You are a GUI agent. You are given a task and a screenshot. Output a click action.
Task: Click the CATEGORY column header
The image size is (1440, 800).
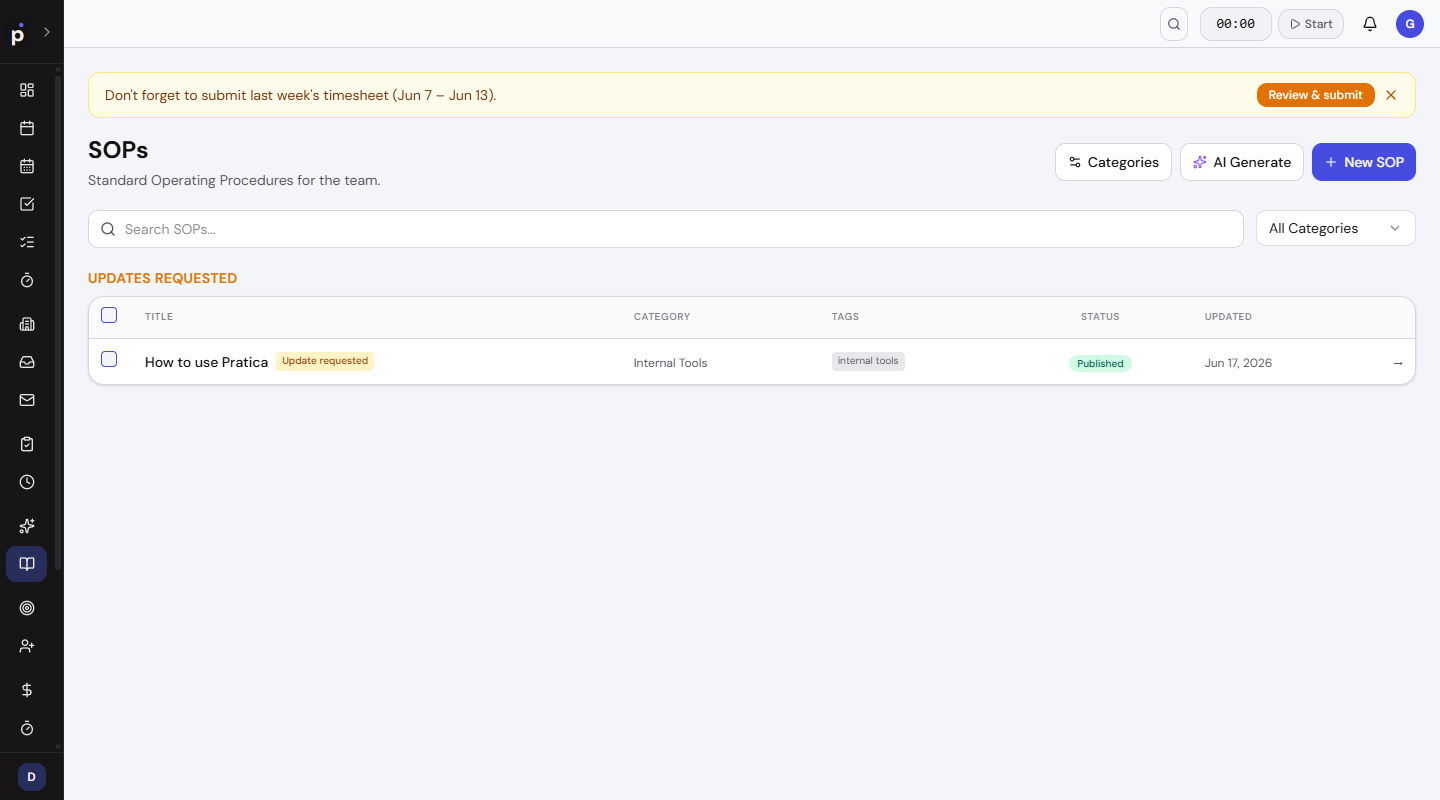[x=662, y=317]
